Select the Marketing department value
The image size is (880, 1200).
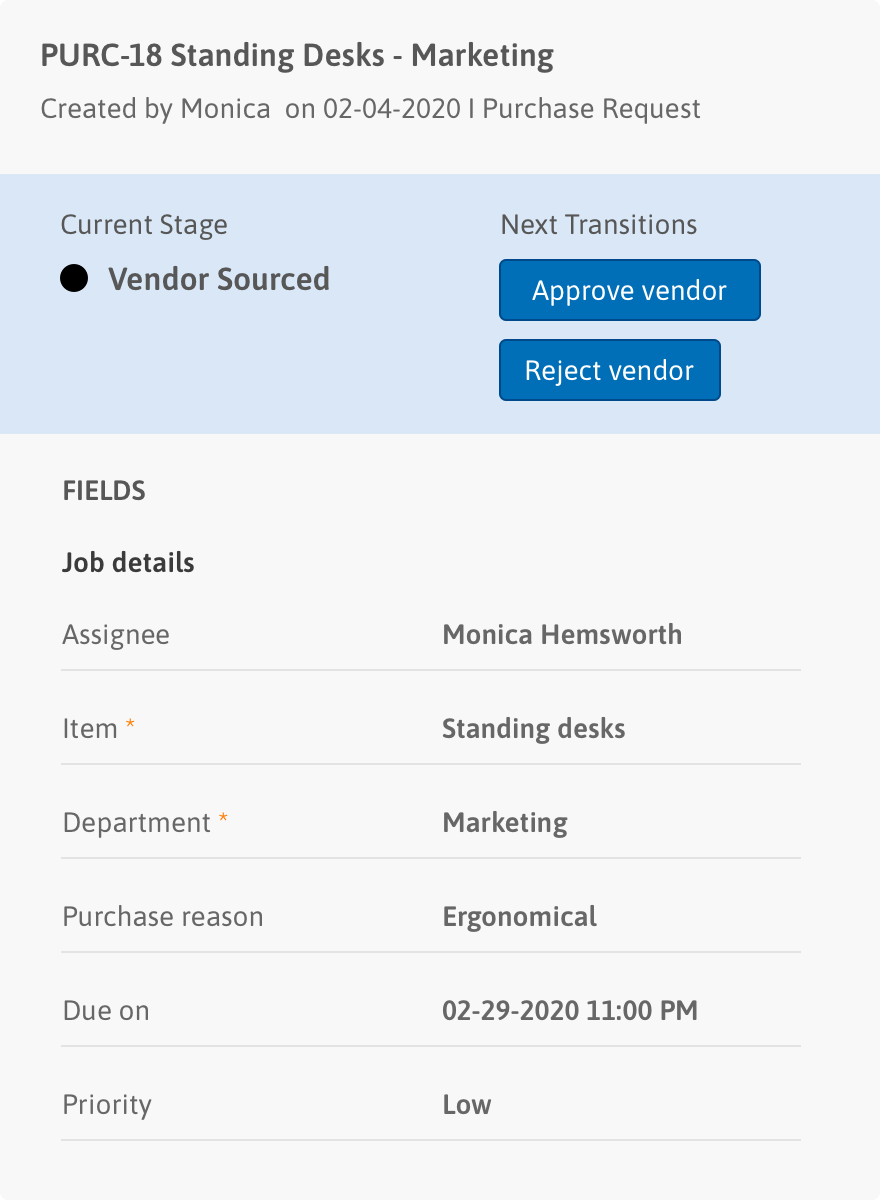[505, 823]
